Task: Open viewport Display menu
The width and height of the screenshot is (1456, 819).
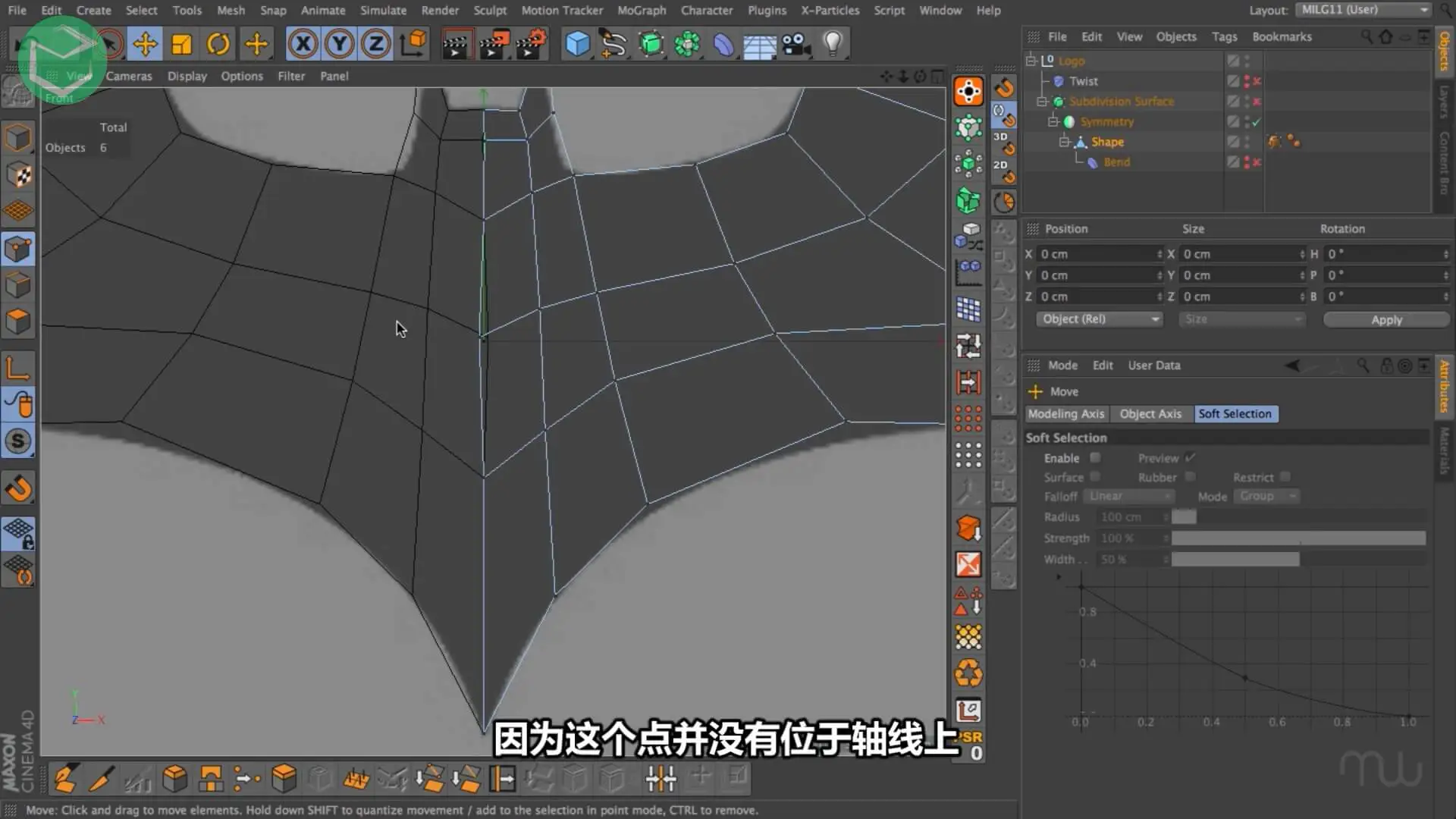Action: click(x=187, y=76)
